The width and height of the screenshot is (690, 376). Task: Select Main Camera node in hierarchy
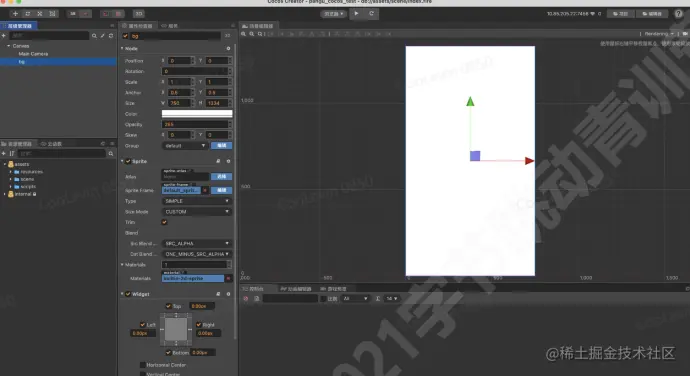tap(33, 54)
